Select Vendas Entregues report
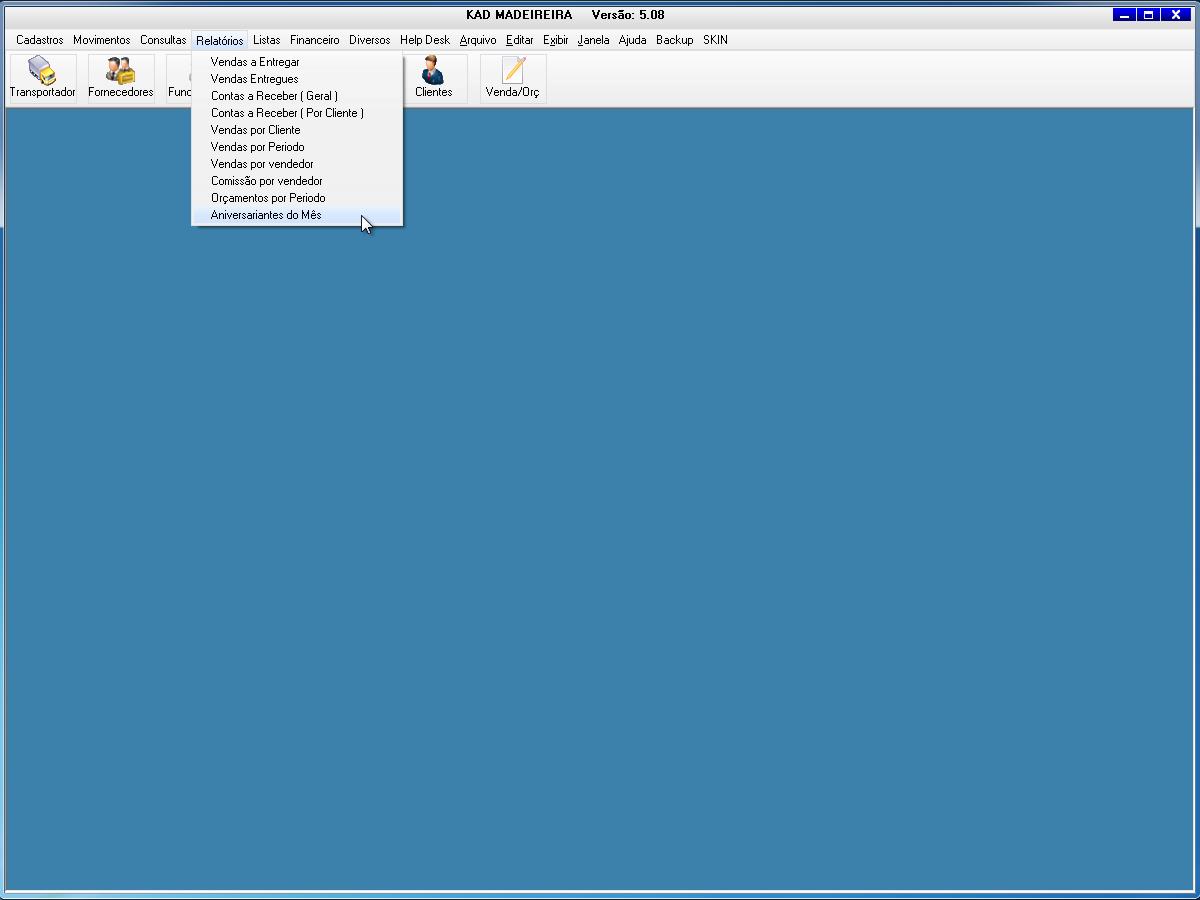 point(297,79)
